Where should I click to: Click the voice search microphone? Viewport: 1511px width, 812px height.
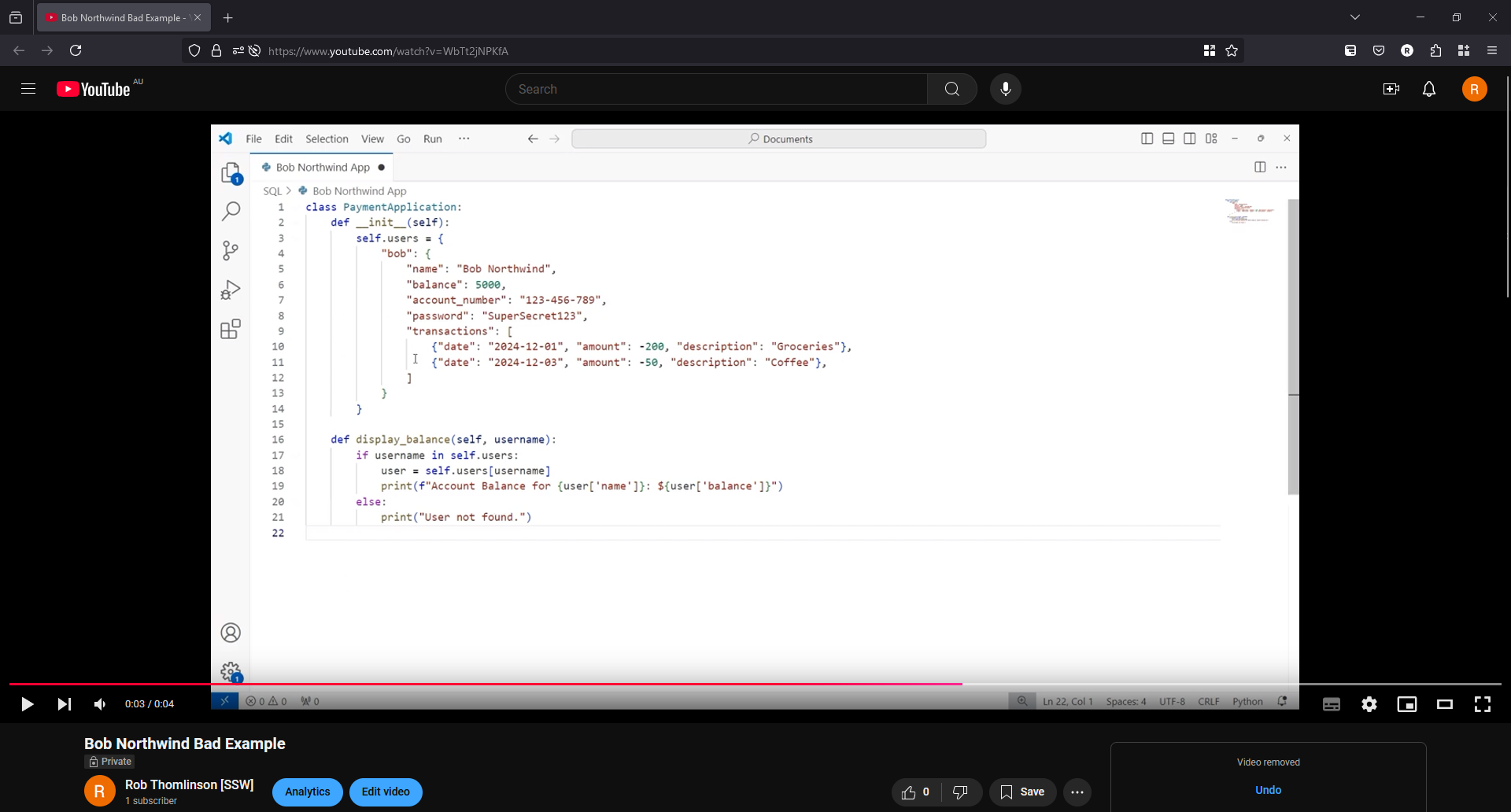pos(1006,89)
